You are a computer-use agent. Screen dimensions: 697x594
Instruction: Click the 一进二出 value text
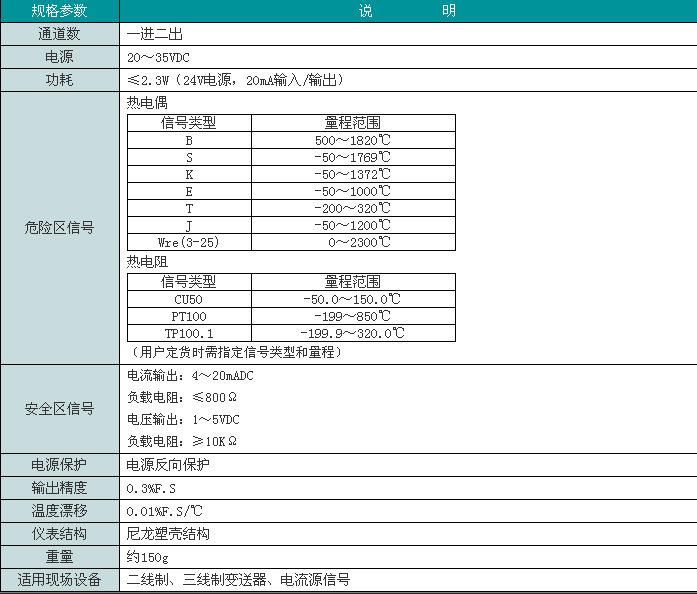point(155,34)
